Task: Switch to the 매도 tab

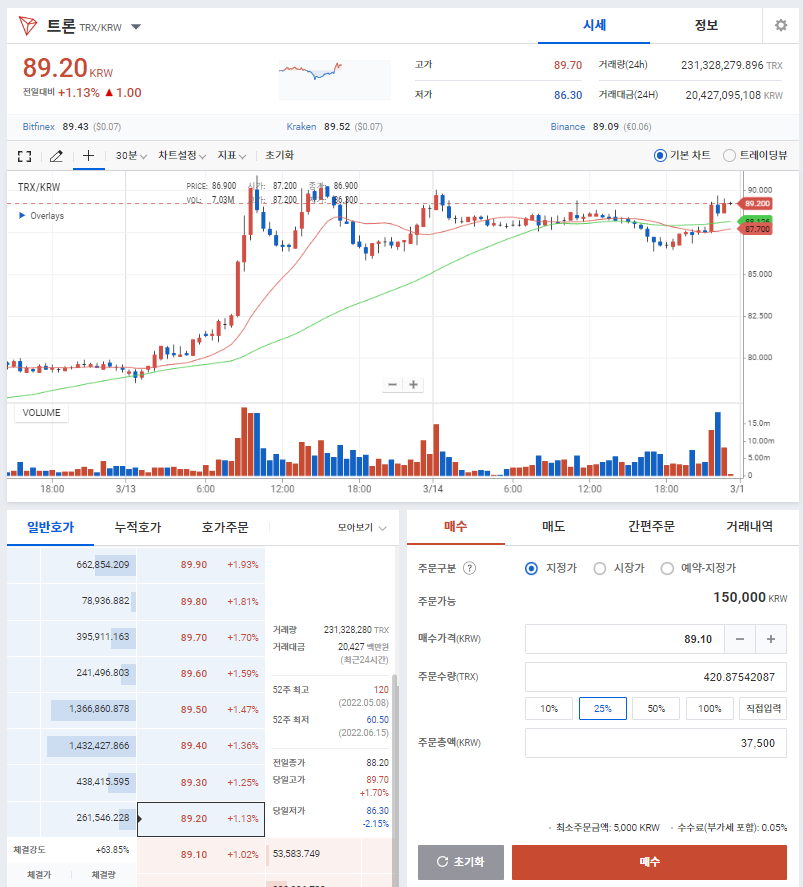Action: point(553,526)
